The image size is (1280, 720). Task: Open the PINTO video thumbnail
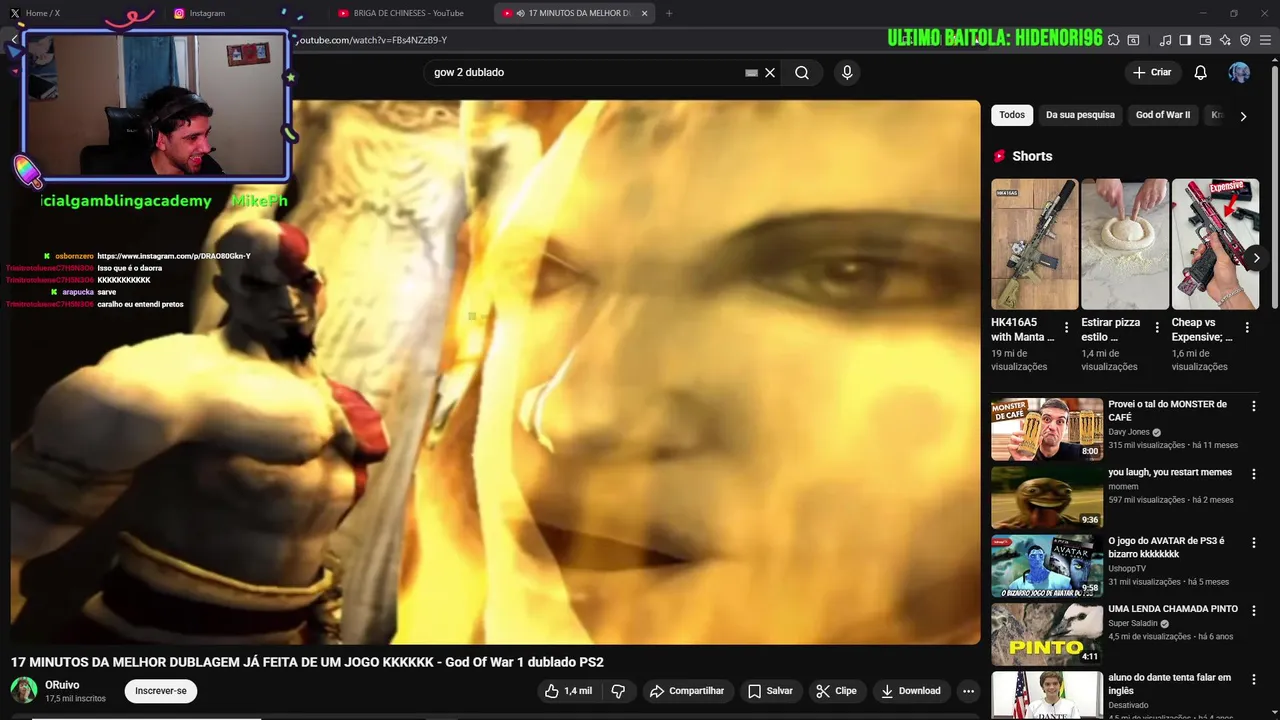point(1047,634)
